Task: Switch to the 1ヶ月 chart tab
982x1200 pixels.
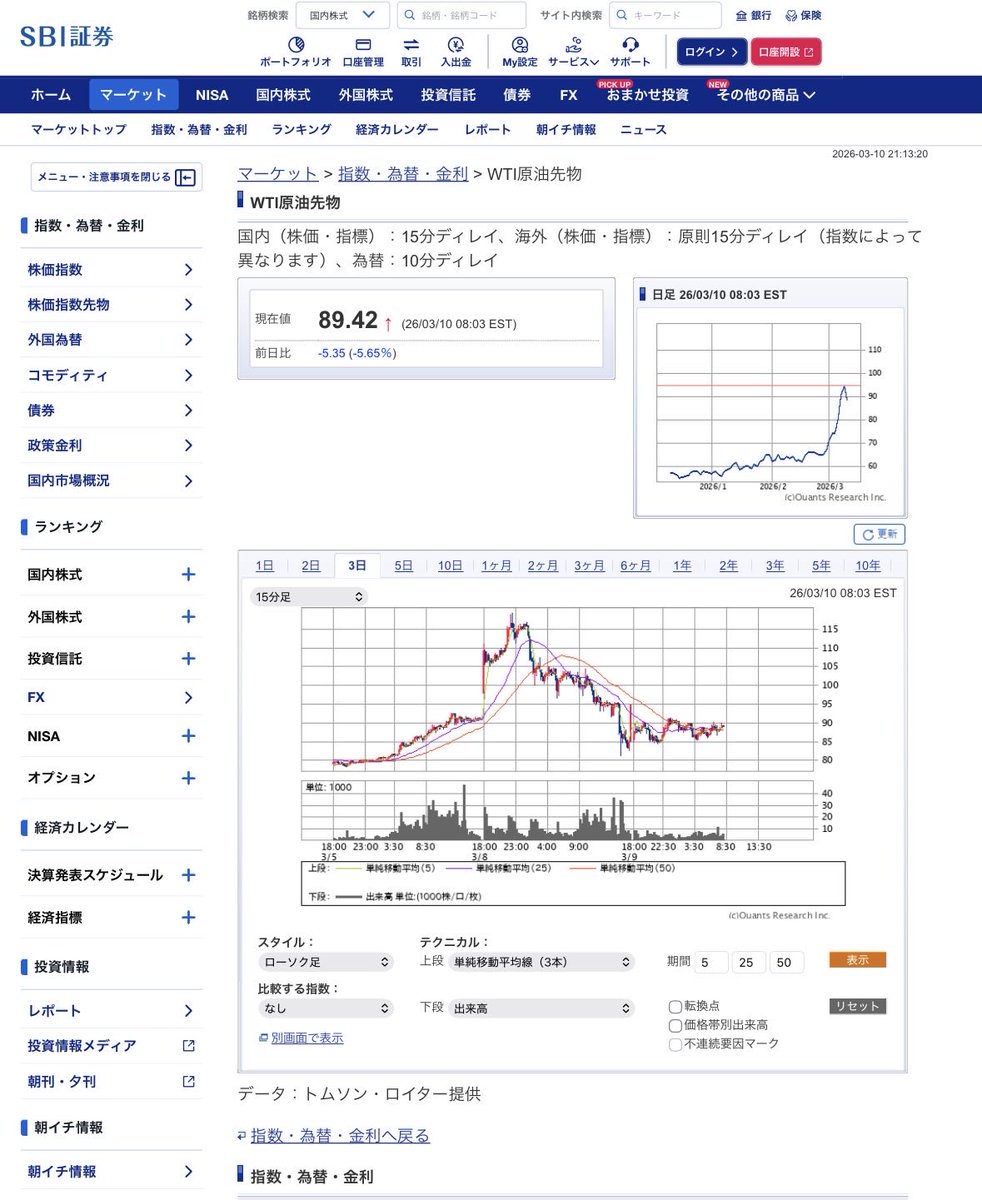Action: click(496, 565)
